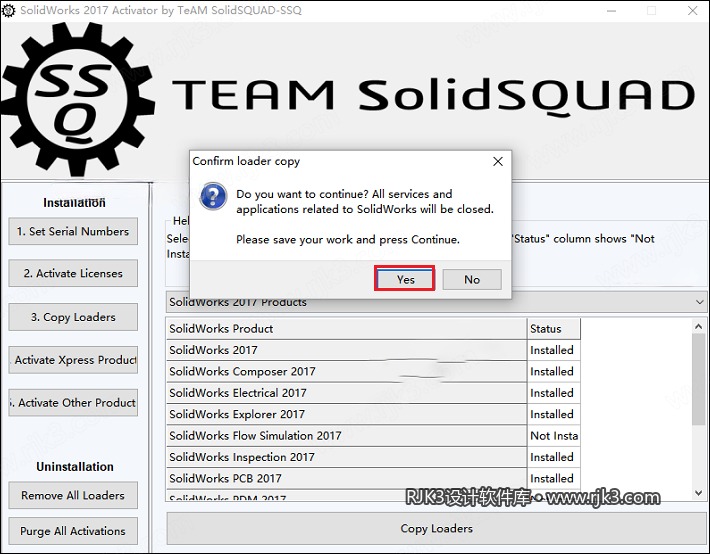The height and width of the screenshot is (554, 710).
Task: Minimize the Activator window
Action: tap(611, 10)
